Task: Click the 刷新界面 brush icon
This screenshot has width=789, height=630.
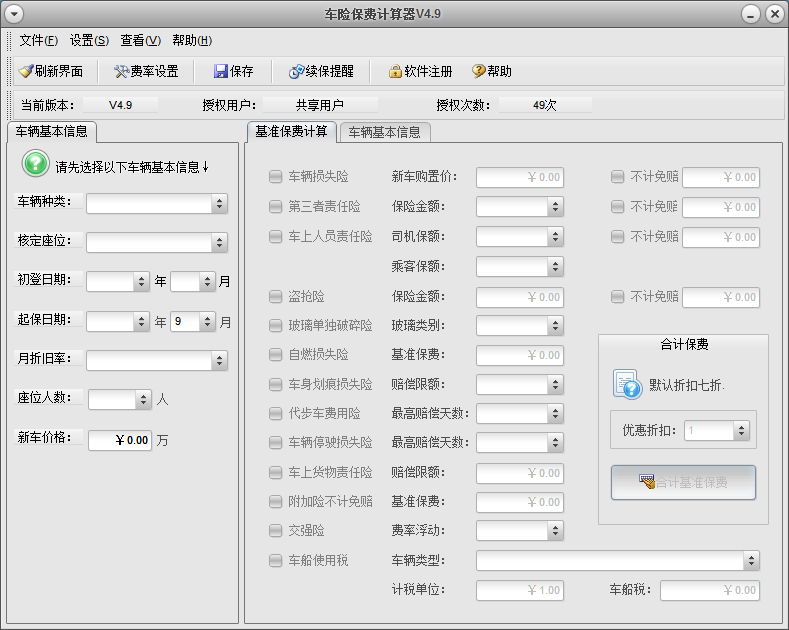Action: tap(26, 71)
